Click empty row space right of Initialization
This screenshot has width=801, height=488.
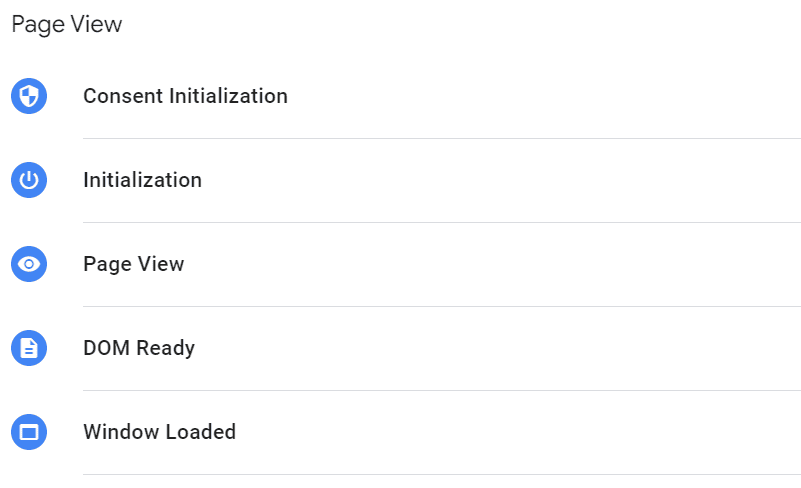pos(500,180)
